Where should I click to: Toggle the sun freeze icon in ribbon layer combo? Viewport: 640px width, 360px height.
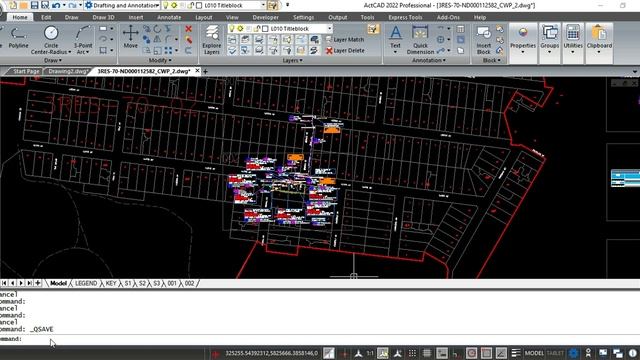tap(240, 29)
